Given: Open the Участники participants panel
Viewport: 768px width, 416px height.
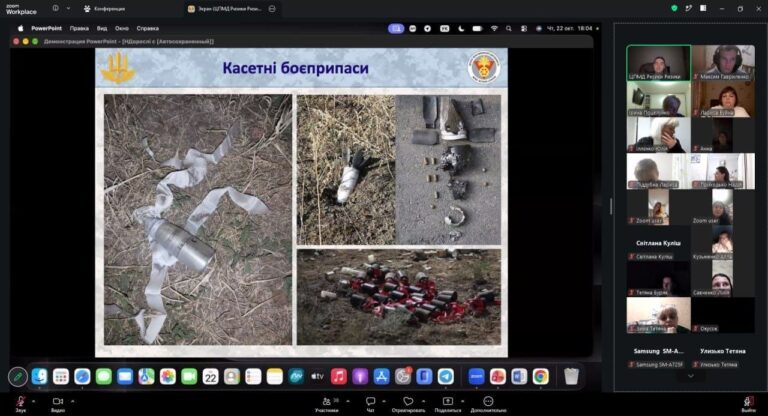Looking at the screenshot, I should point(327,404).
